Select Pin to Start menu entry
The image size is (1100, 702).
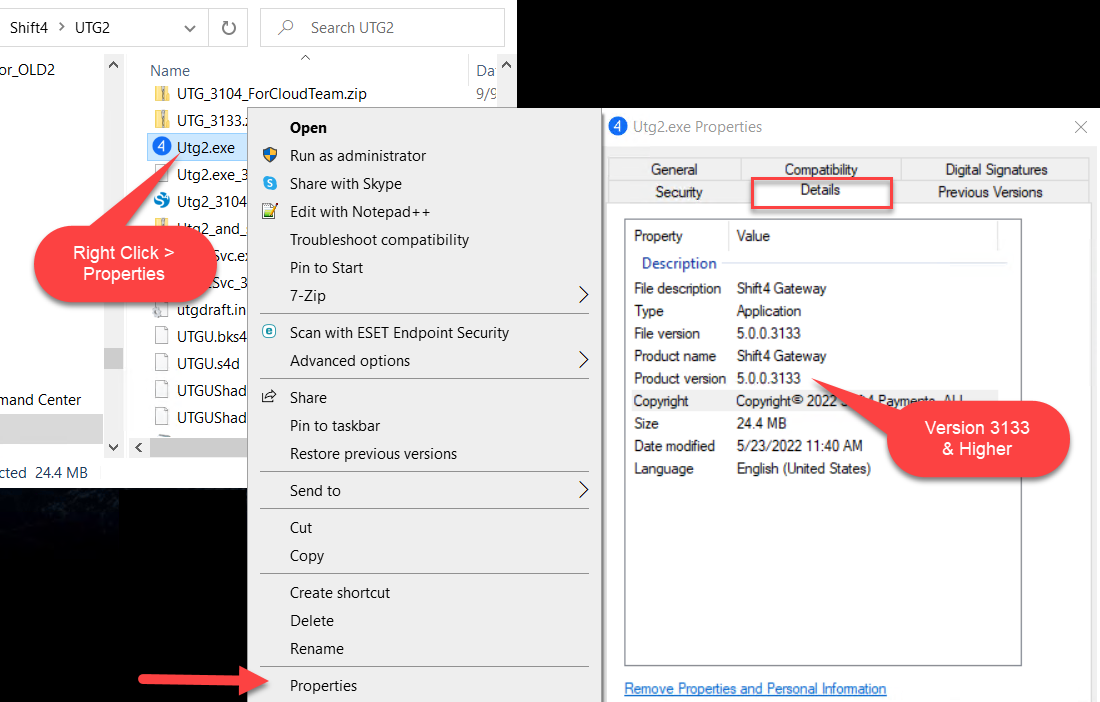(x=326, y=267)
